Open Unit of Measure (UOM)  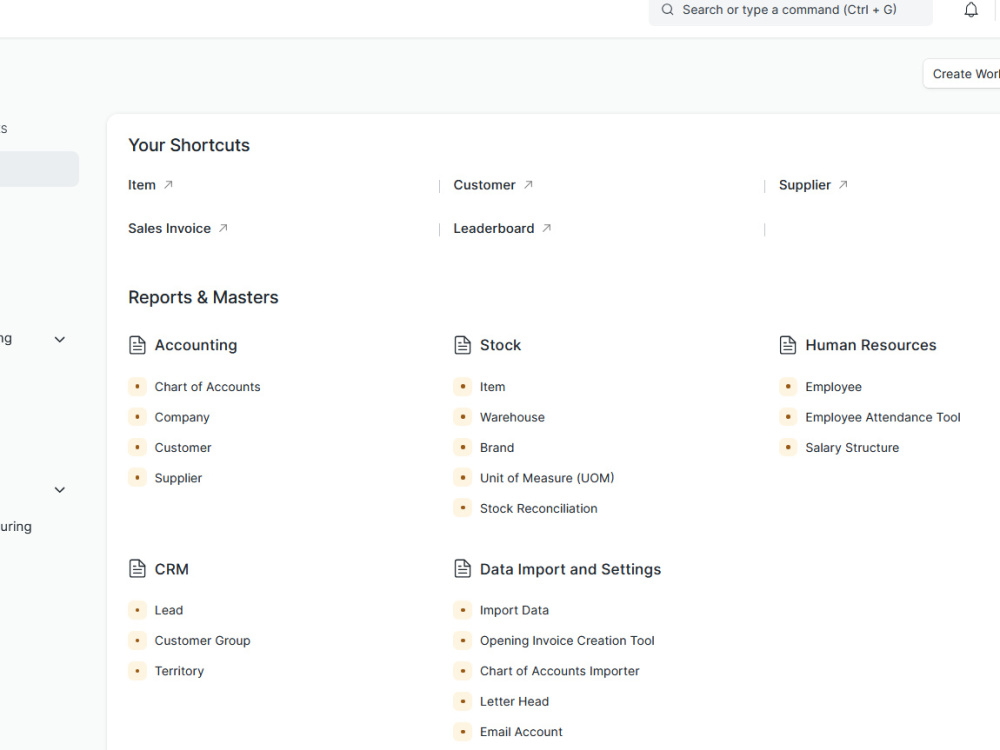(x=547, y=478)
